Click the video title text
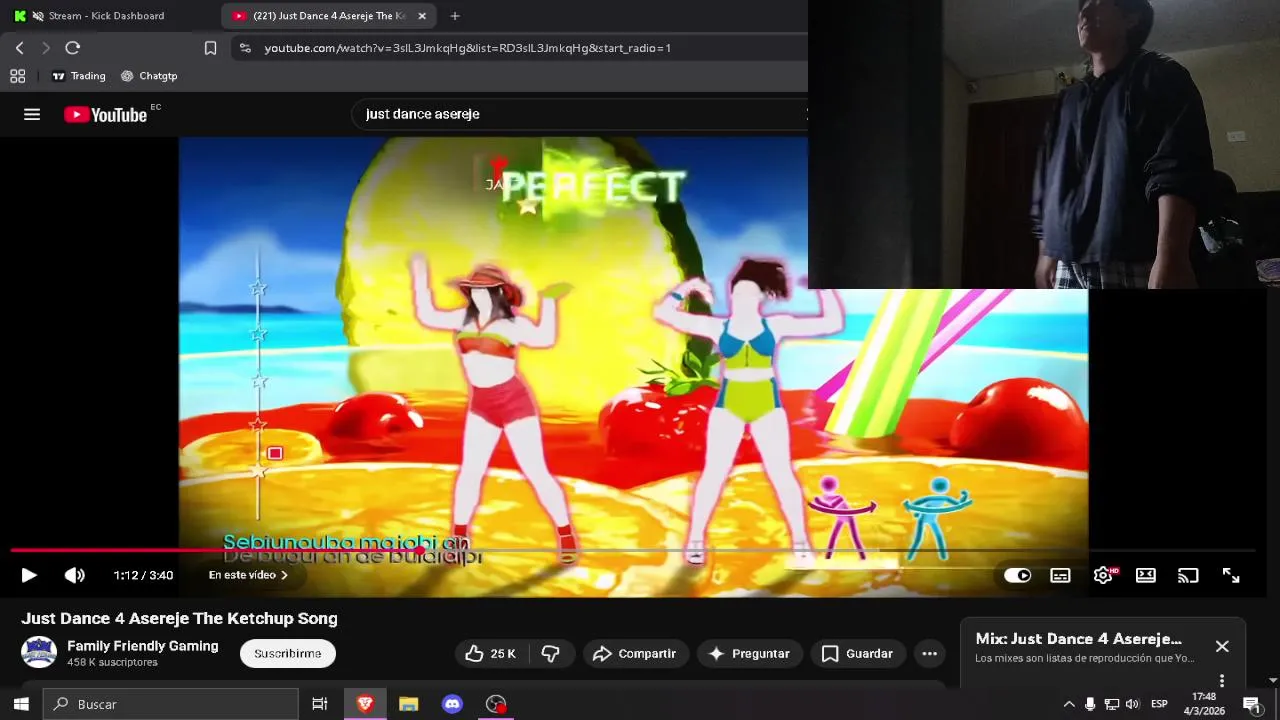The image size is (1280, 720). [179, 618]
